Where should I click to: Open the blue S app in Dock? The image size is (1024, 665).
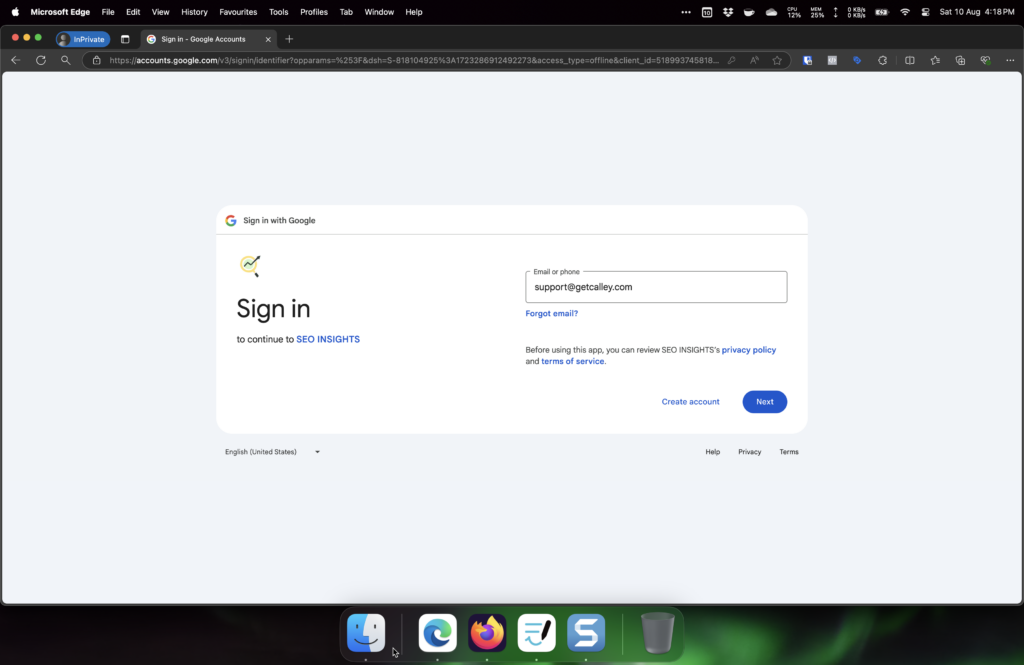pos(586,632)
